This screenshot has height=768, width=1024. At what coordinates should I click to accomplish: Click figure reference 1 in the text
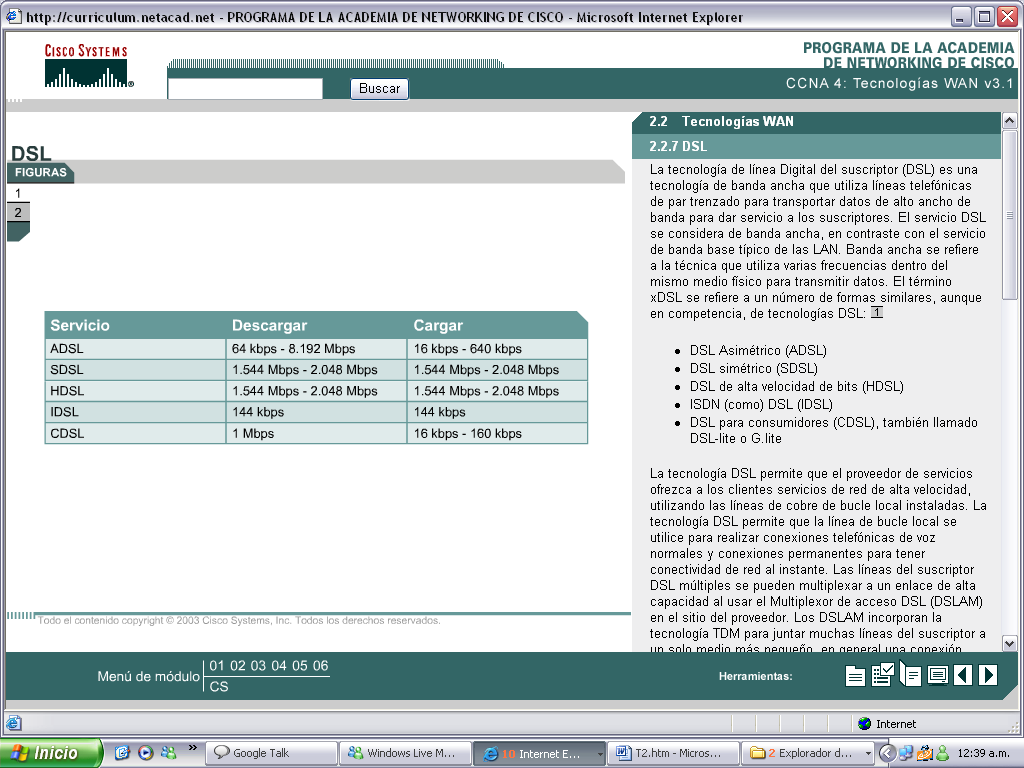877,313
